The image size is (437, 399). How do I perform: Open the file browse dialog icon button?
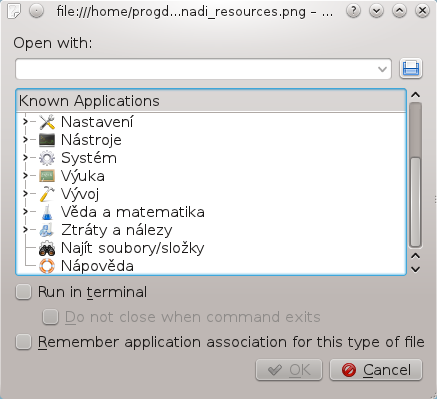click(411, 69)
